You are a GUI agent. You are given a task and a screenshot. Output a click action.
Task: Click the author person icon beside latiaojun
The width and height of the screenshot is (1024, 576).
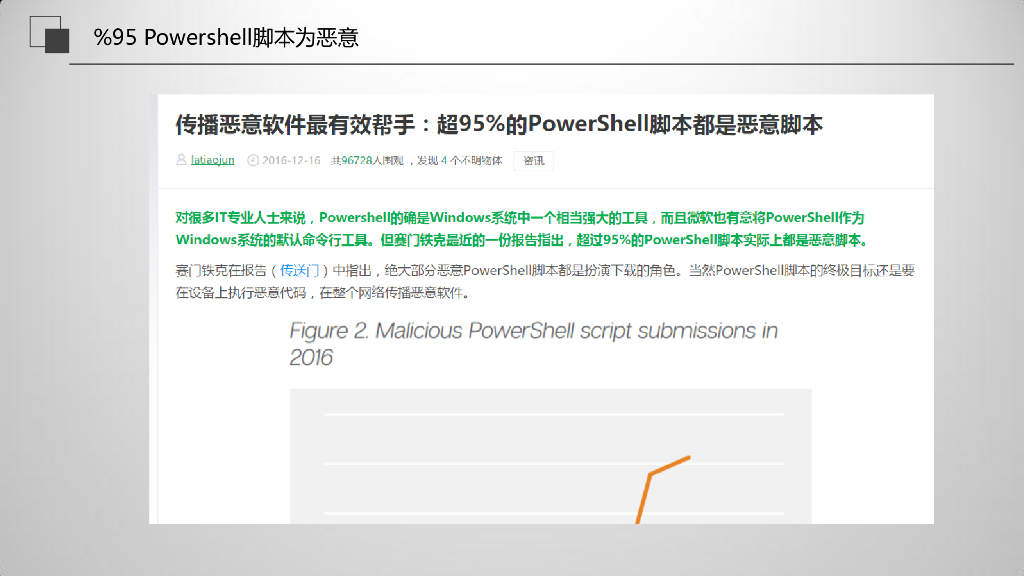[x=182, y=160]
